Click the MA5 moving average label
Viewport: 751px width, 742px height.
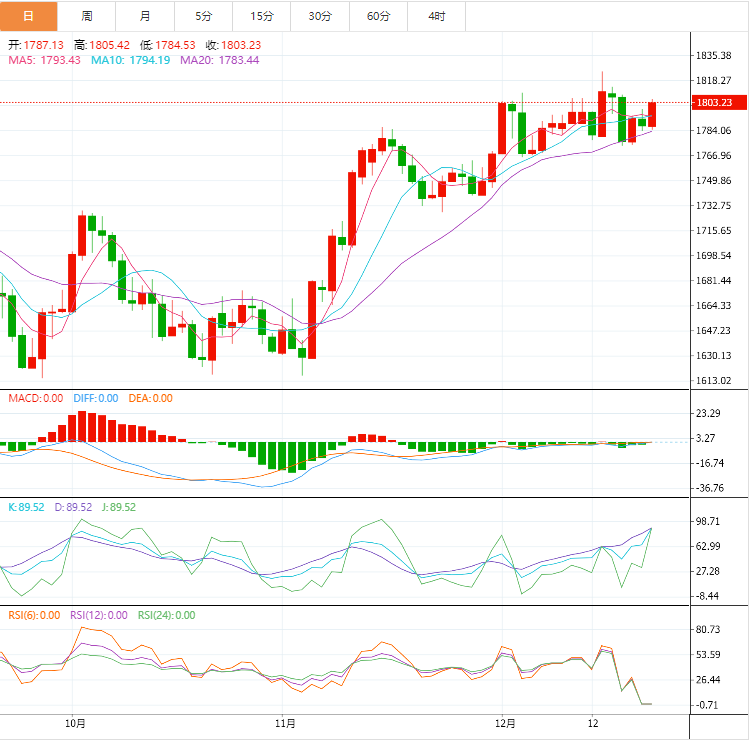point(44,60)
